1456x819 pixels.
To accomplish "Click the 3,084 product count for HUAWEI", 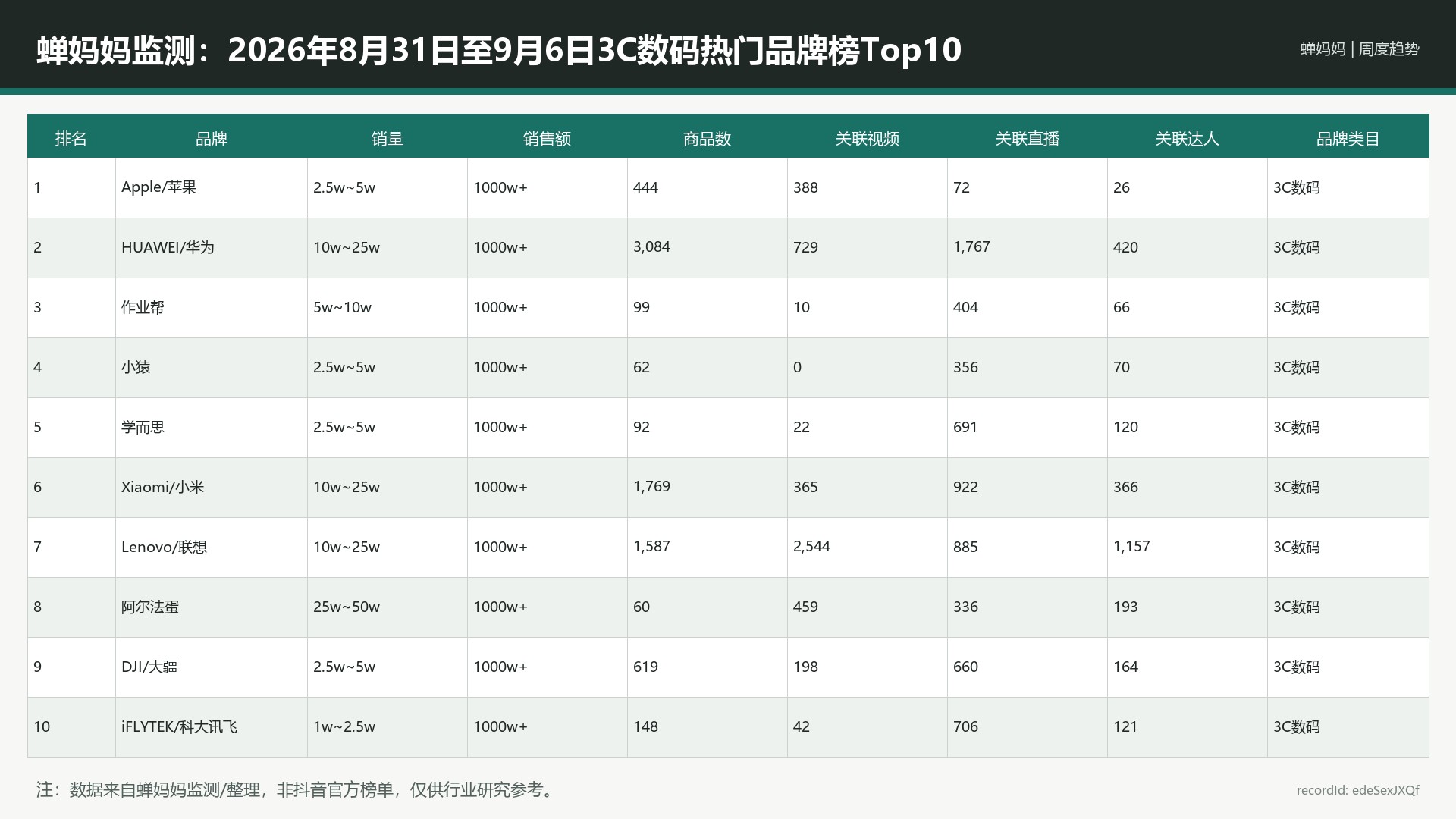I will tap(651, 247).
